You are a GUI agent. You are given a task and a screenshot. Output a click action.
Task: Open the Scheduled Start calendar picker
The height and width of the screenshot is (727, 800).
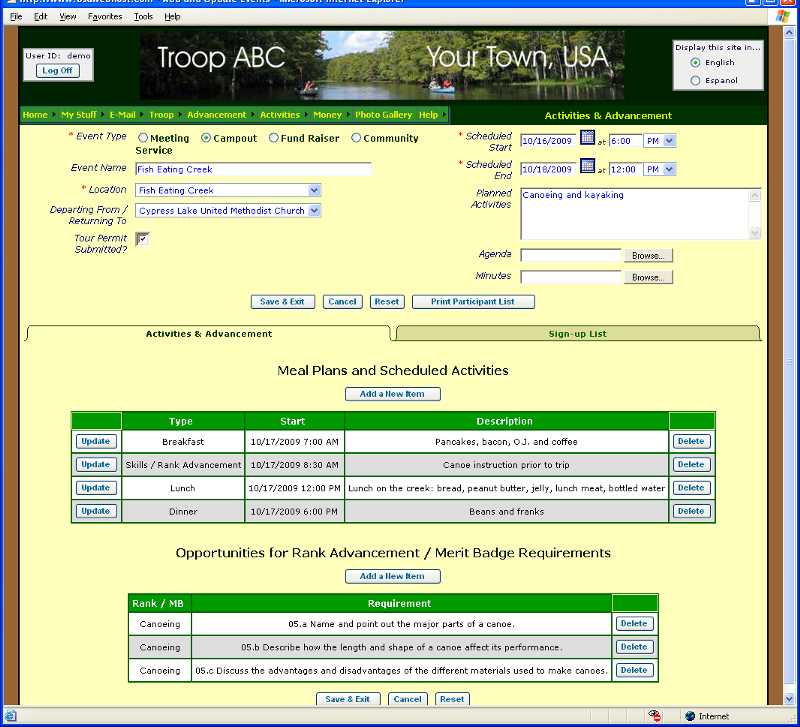click(587, 138)
